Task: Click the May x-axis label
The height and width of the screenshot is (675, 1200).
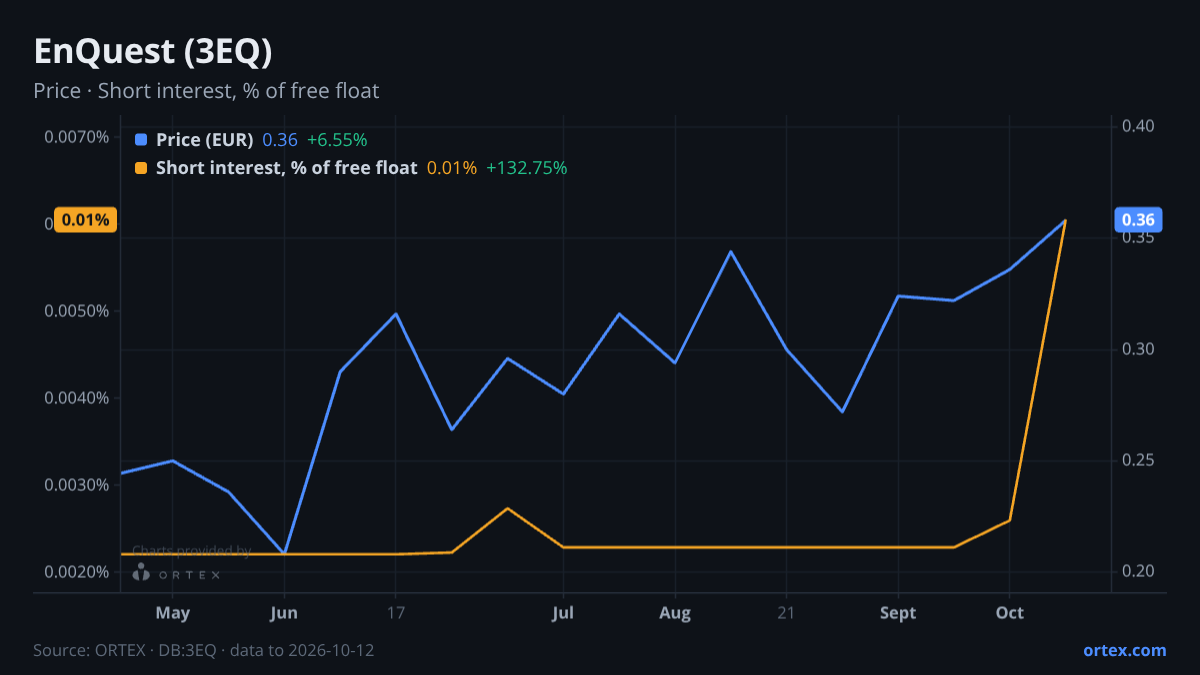Action: [x=173, y=613]
